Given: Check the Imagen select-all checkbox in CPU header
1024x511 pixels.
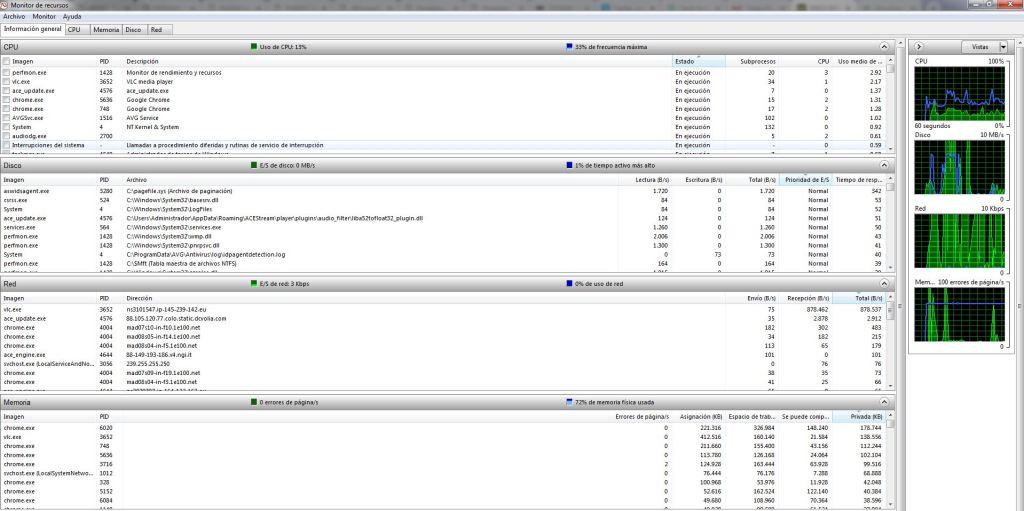Looking at the screenshot, I should (7, 61).
